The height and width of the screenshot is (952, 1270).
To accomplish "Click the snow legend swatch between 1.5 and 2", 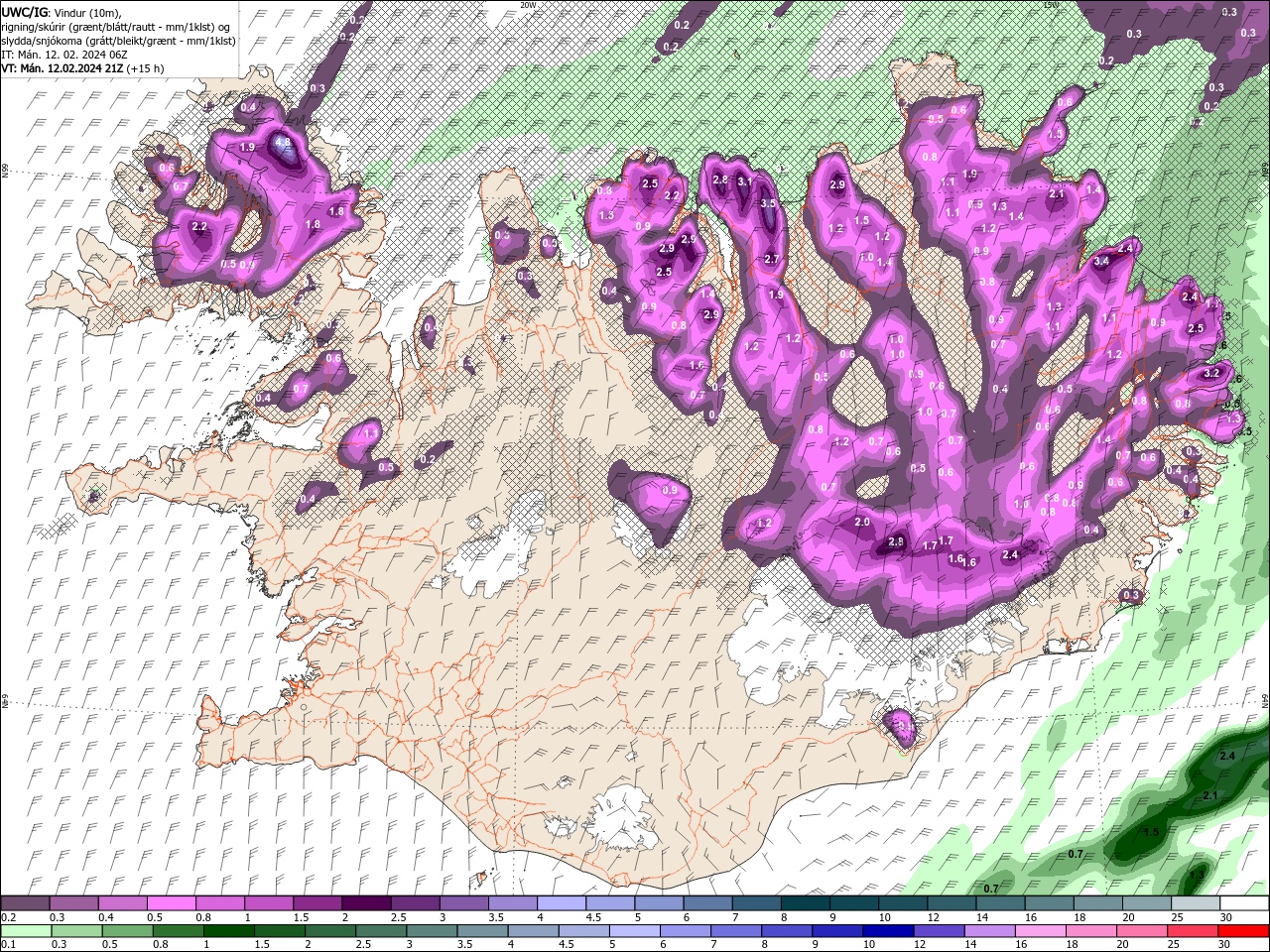I will point(317,903).
